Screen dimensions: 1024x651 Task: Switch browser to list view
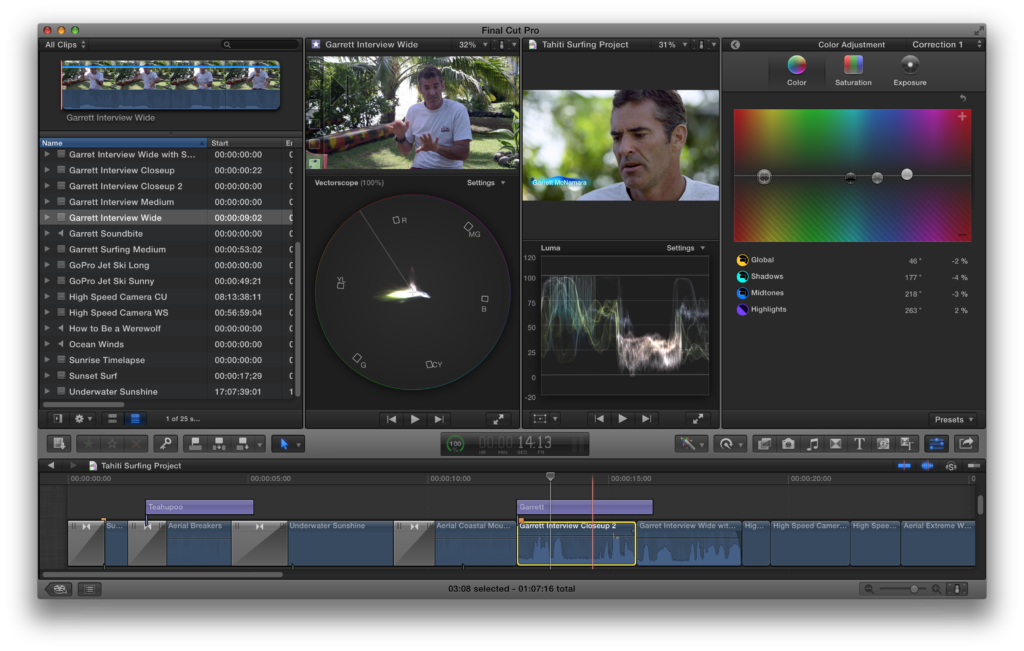click(135, 419)
